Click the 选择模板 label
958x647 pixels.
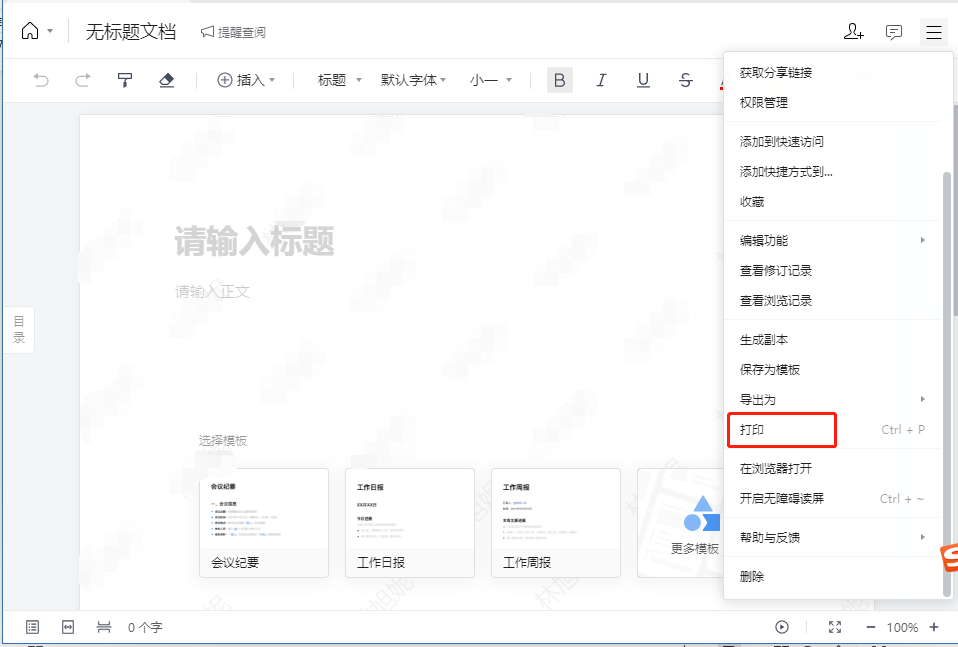[x=223, y=440]
